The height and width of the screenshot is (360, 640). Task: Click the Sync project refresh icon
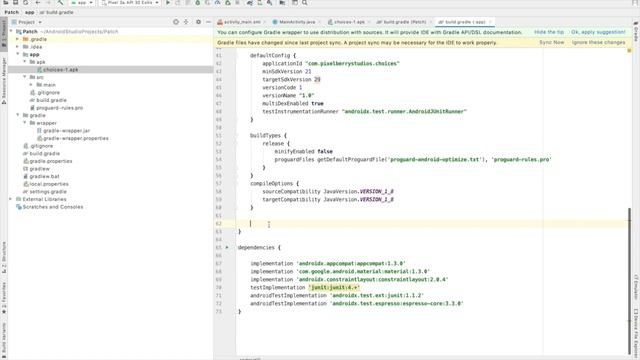[x=26, y=2]
